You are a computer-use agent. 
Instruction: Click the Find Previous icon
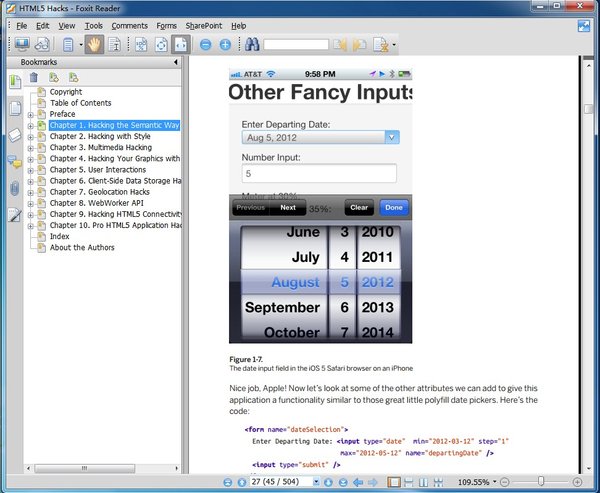point(340,45)
